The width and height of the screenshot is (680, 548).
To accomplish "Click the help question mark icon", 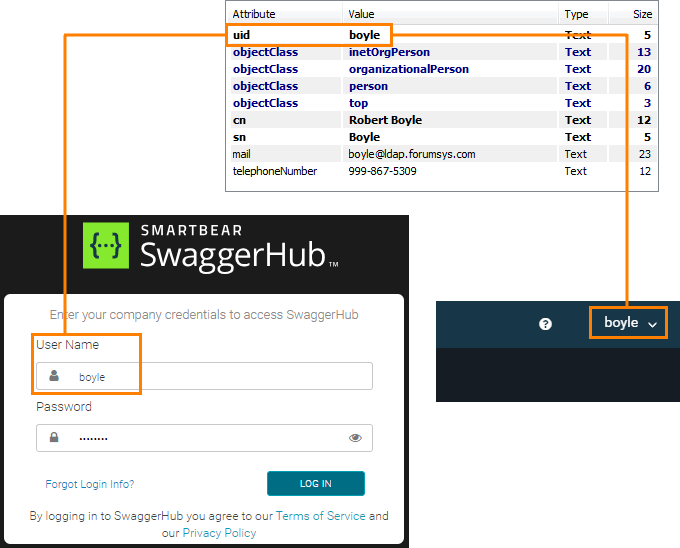I will (x=545, y=324).
